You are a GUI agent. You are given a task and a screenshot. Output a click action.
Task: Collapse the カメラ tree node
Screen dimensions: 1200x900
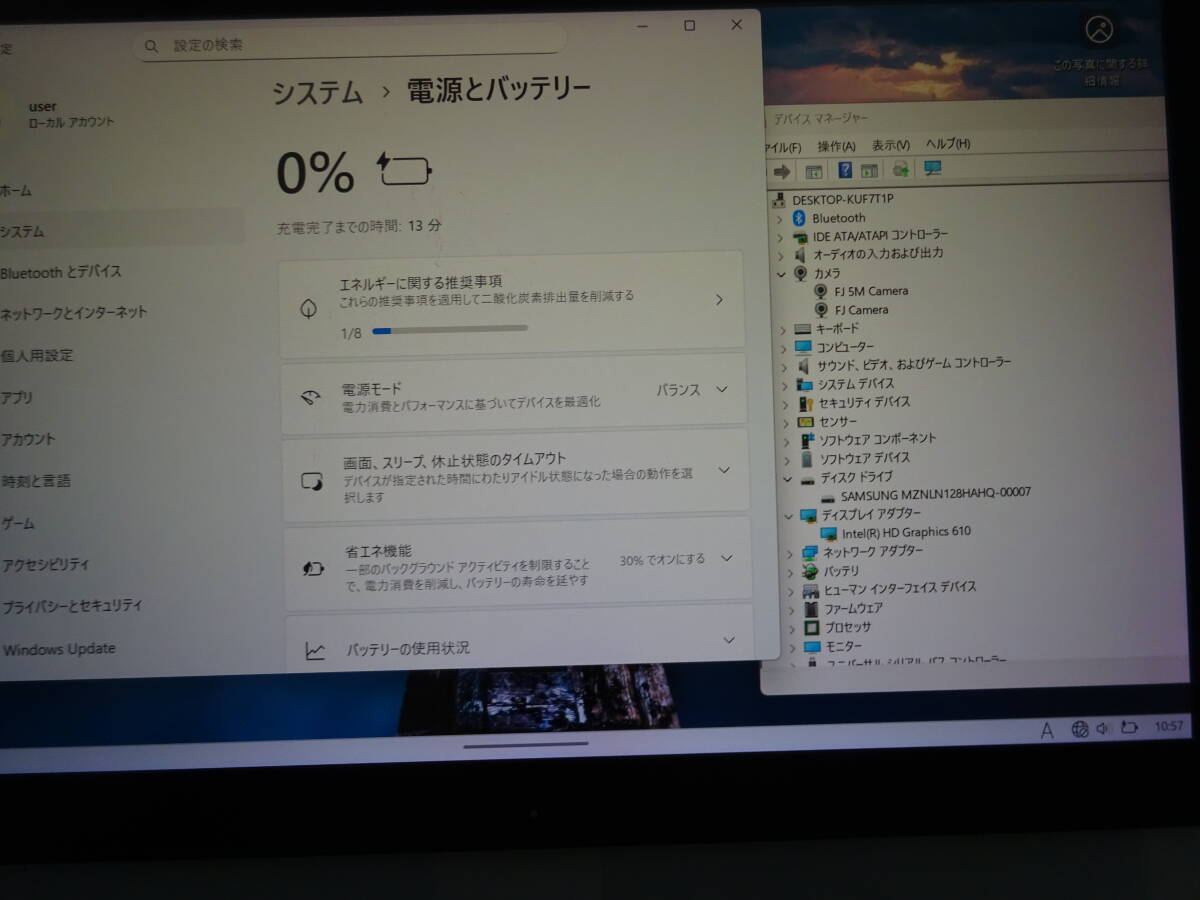pyautogui.click(x=781, y=273)
